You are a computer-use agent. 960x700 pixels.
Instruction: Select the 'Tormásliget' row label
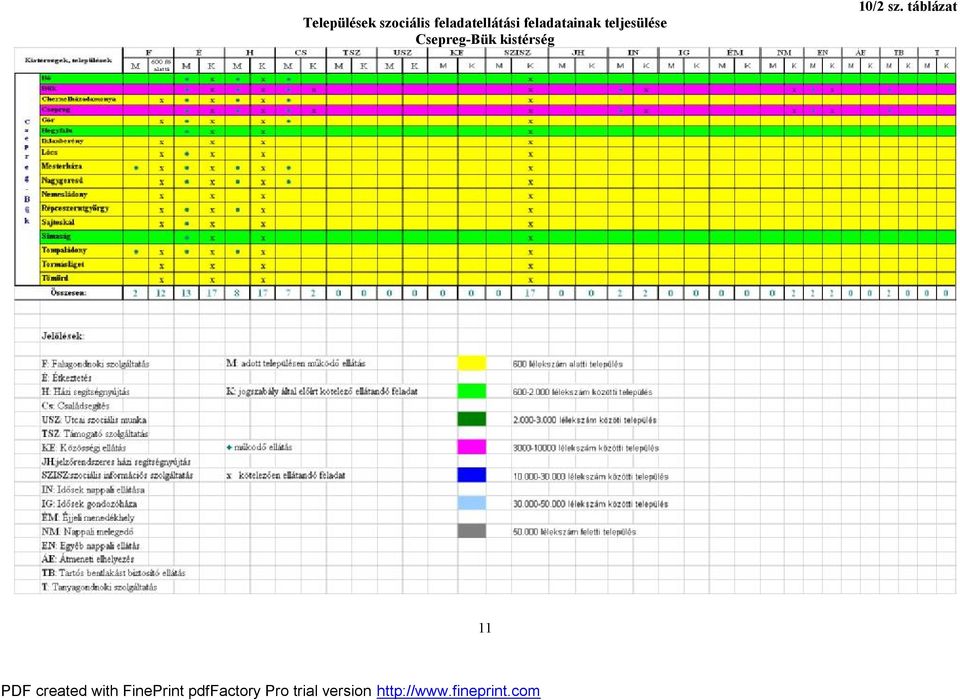(62, 265)
